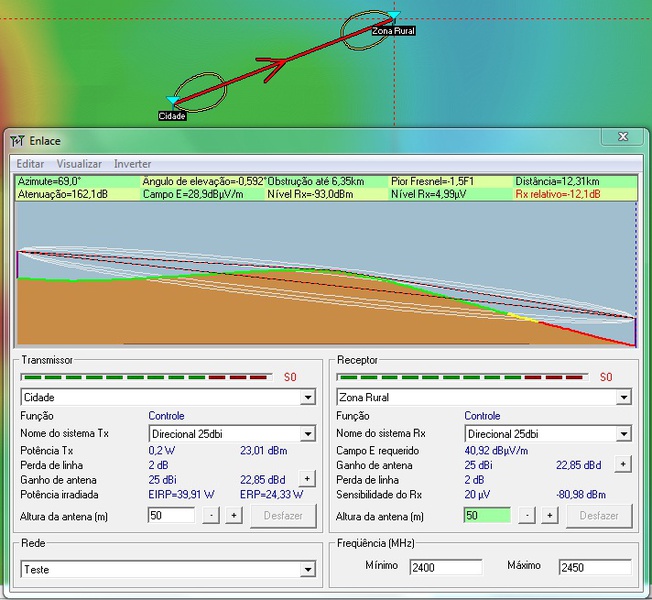Expand the receiver Zona Rural station dropdown
The height and width of the screenshot is (600, 652).
[x=623, y=397]
